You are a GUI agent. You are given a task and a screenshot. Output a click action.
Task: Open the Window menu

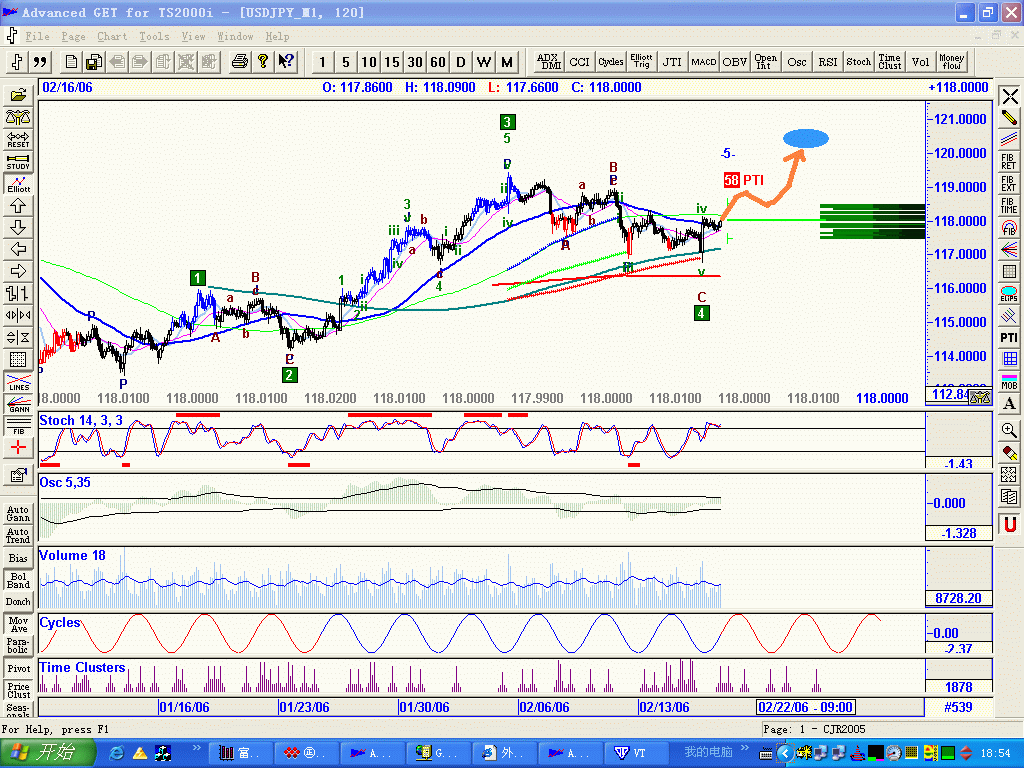[235, 37]
